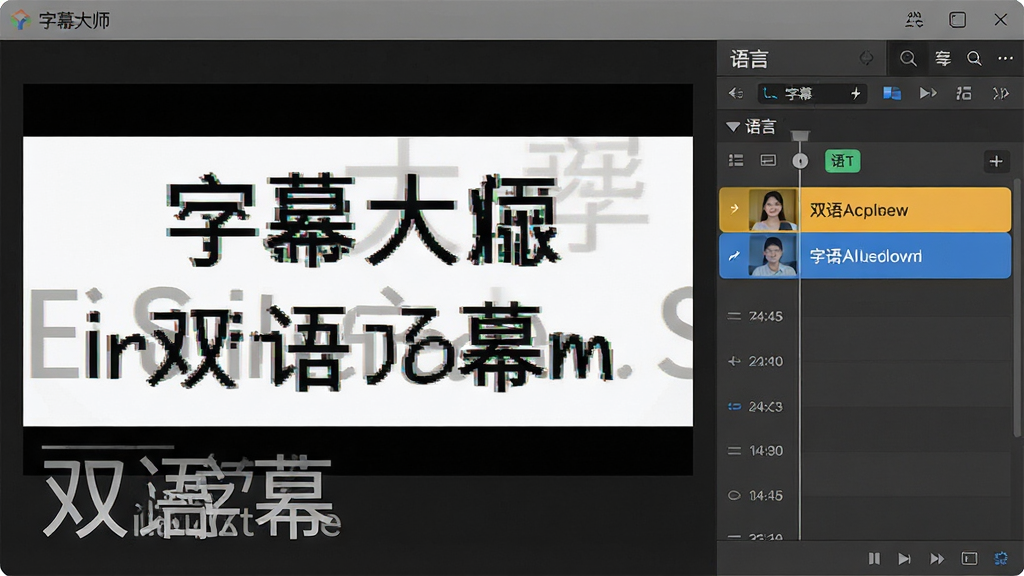Click the 字幕大师 app logo in title bar
This screenshot has width=1024, height=576.
(x=20, y=20)
